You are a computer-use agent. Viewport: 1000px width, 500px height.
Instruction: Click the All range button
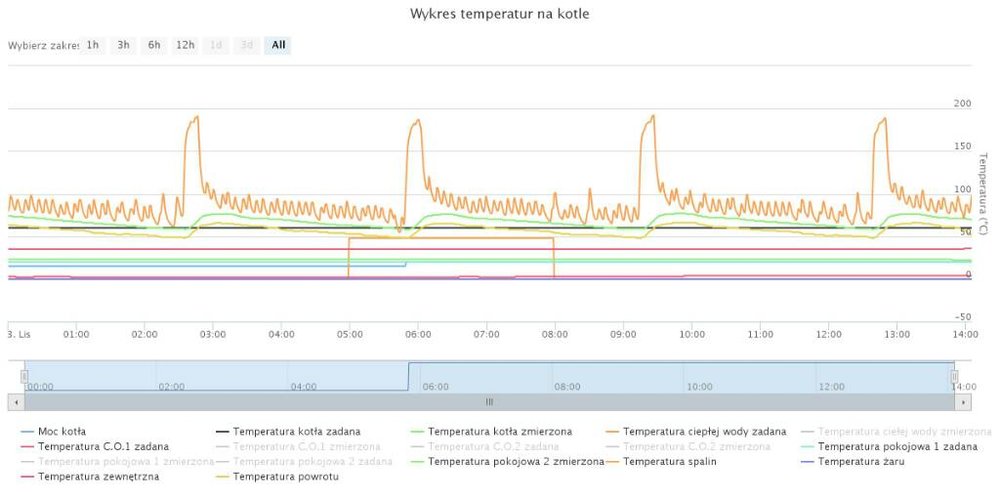click(278, 45)
